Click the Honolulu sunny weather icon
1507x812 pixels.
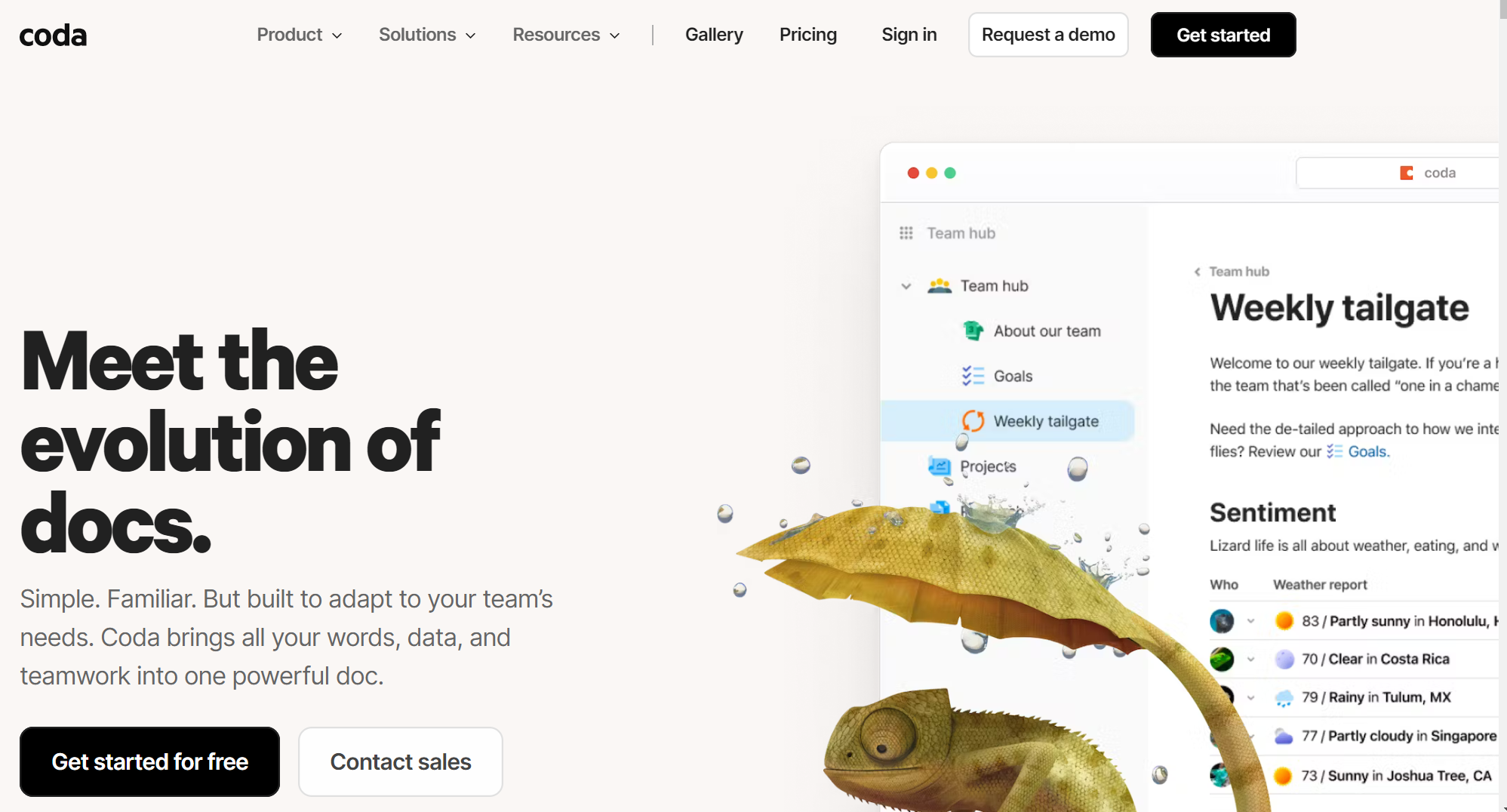[x=1284, y=620]
